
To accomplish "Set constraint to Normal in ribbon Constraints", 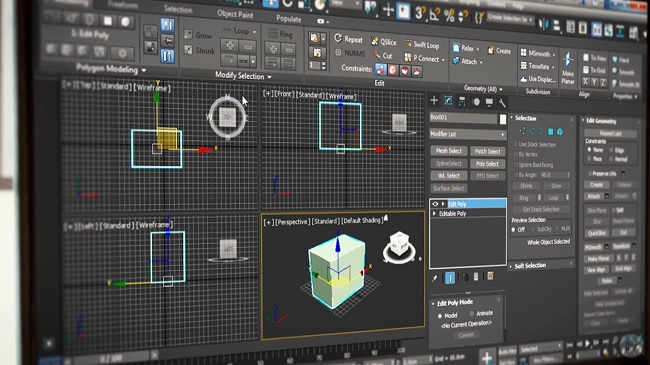I will coord(417,72).
